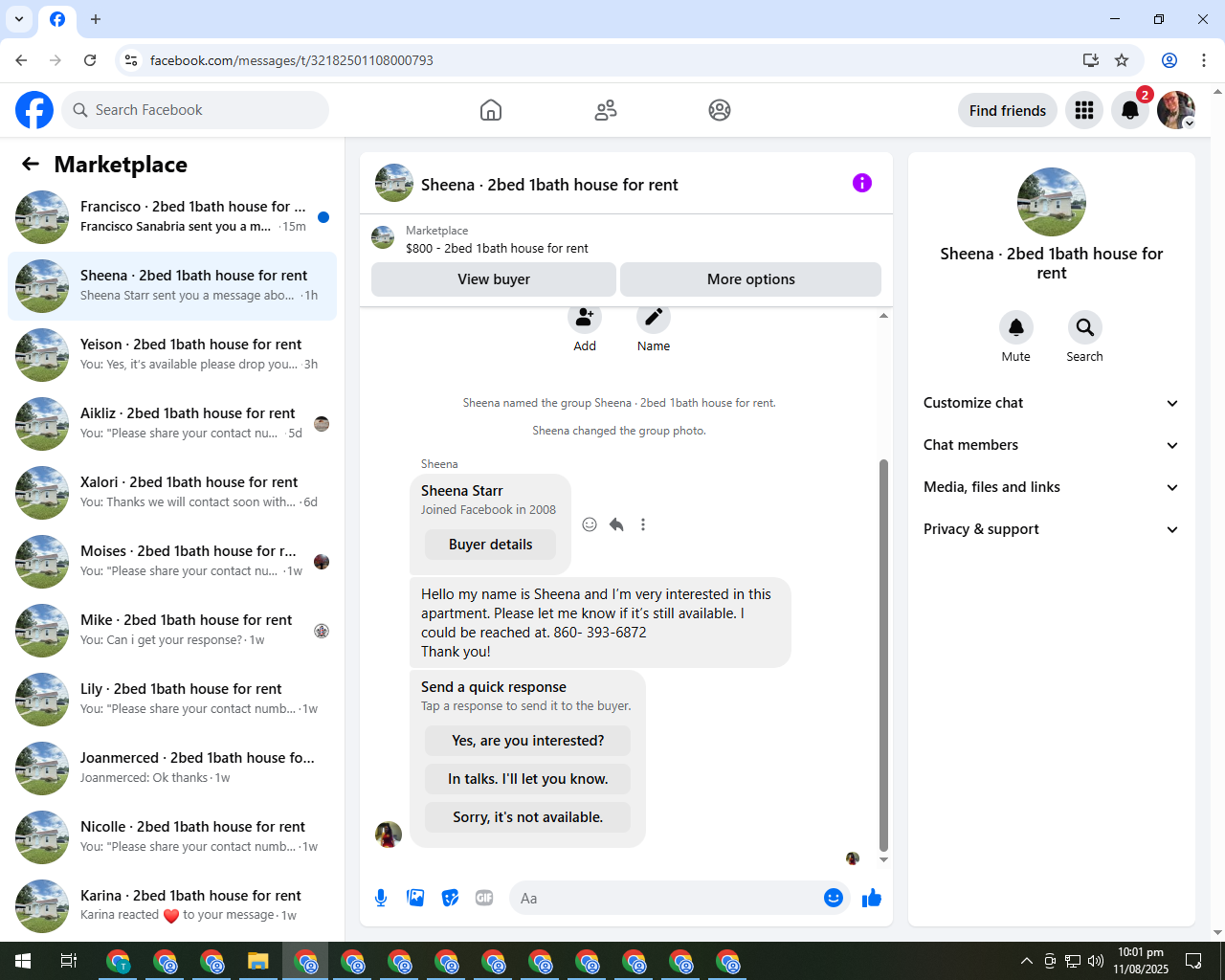This screenshot has height=980, width=1225.
Task: Open Nicolle 2bed 1bath conversation
Action: (x=172, y=837)
